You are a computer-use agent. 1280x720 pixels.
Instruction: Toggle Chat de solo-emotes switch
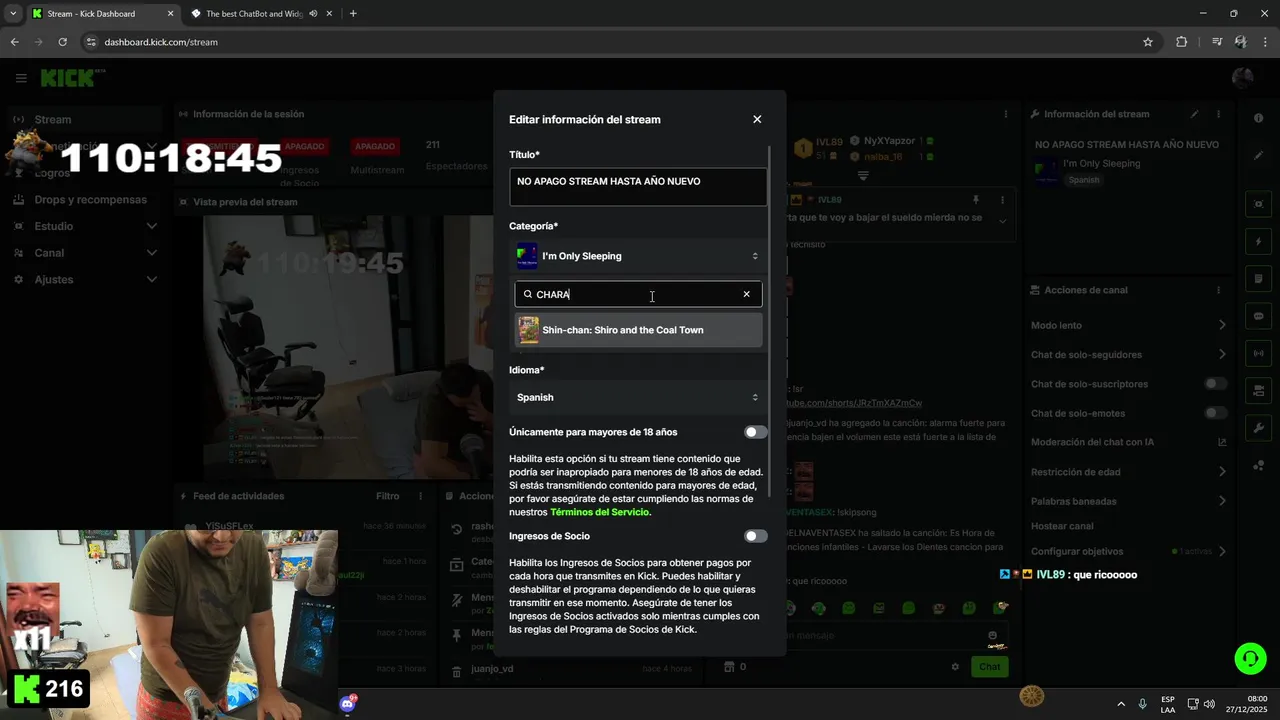pyautogui.click(x=1215, y=413)
